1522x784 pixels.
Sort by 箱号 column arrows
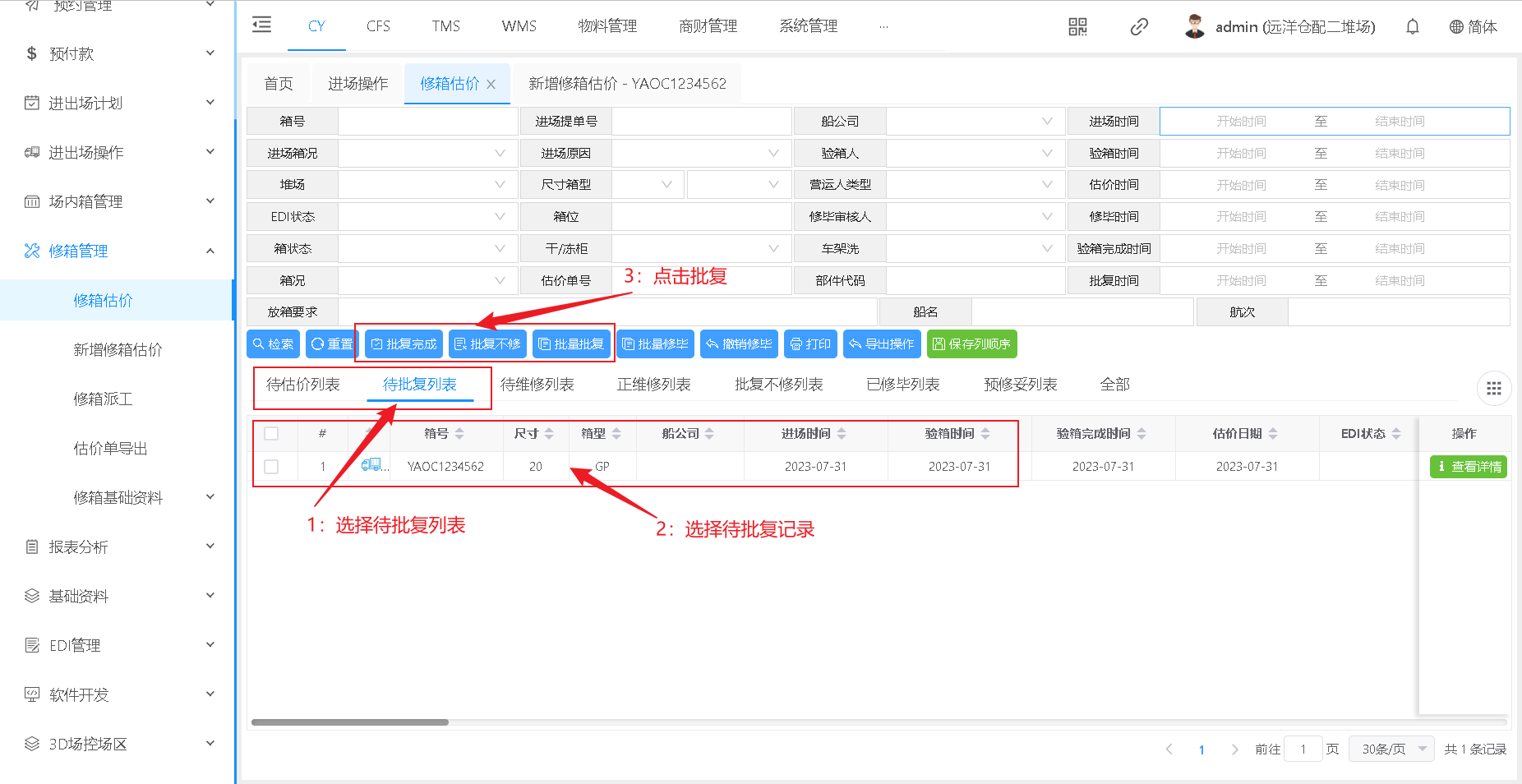pos(459,434)
